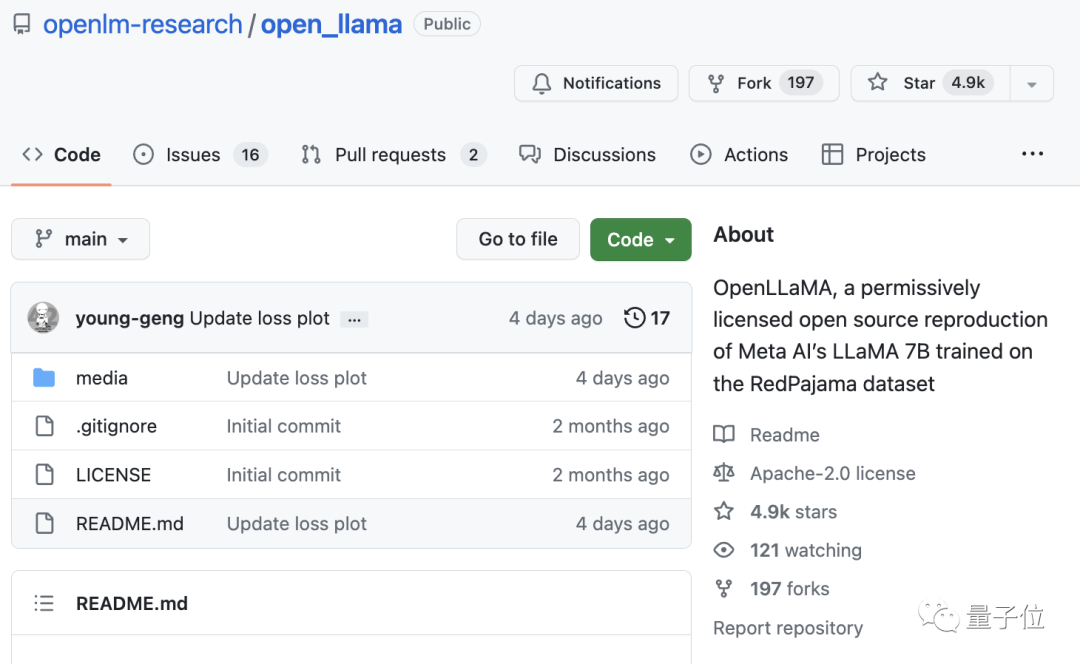Switch to the Issues tab
The image size is (1080, 664).
coord(193,155)
